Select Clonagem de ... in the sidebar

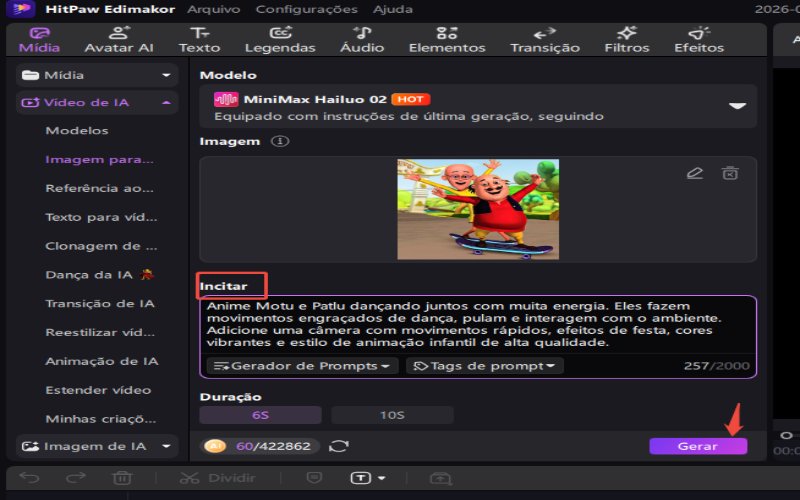101,246
